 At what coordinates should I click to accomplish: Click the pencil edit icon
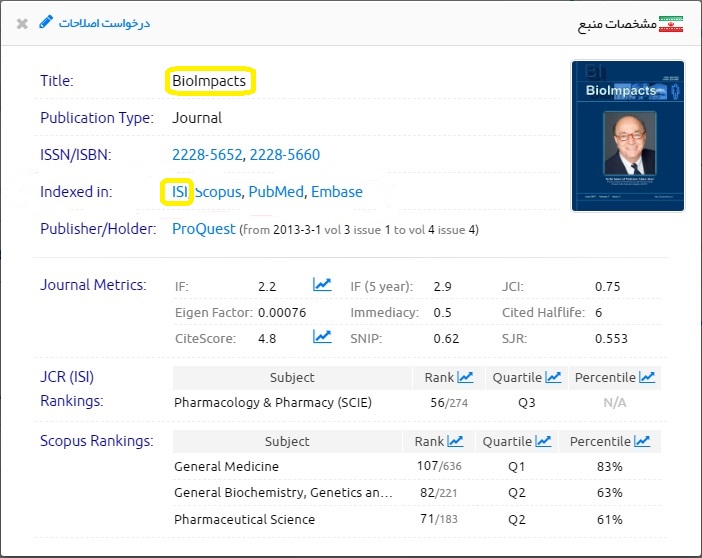tap(46, 22)
